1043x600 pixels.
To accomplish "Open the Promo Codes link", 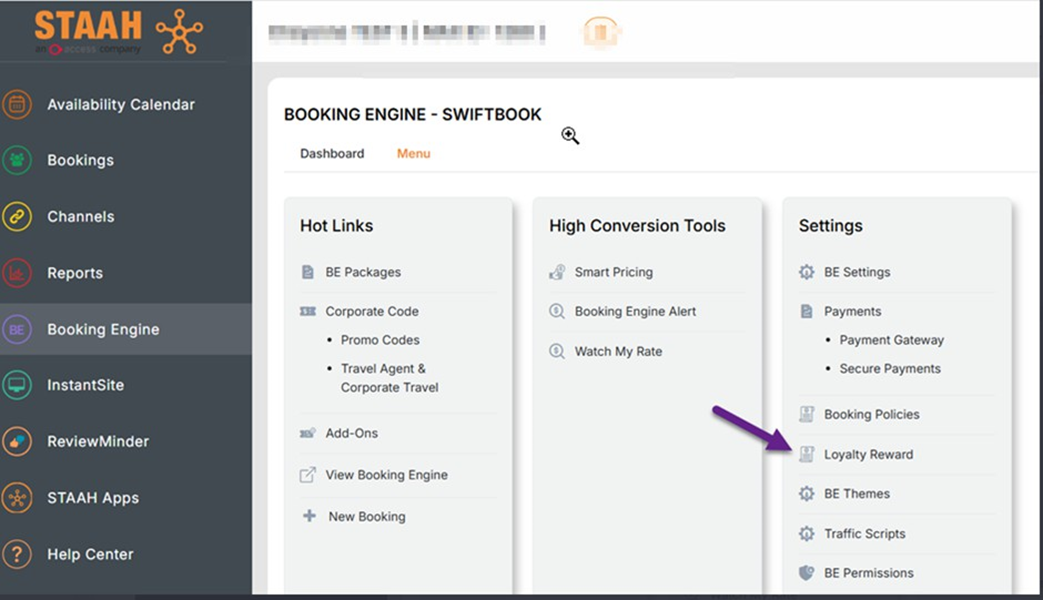I will pos(380,340).
